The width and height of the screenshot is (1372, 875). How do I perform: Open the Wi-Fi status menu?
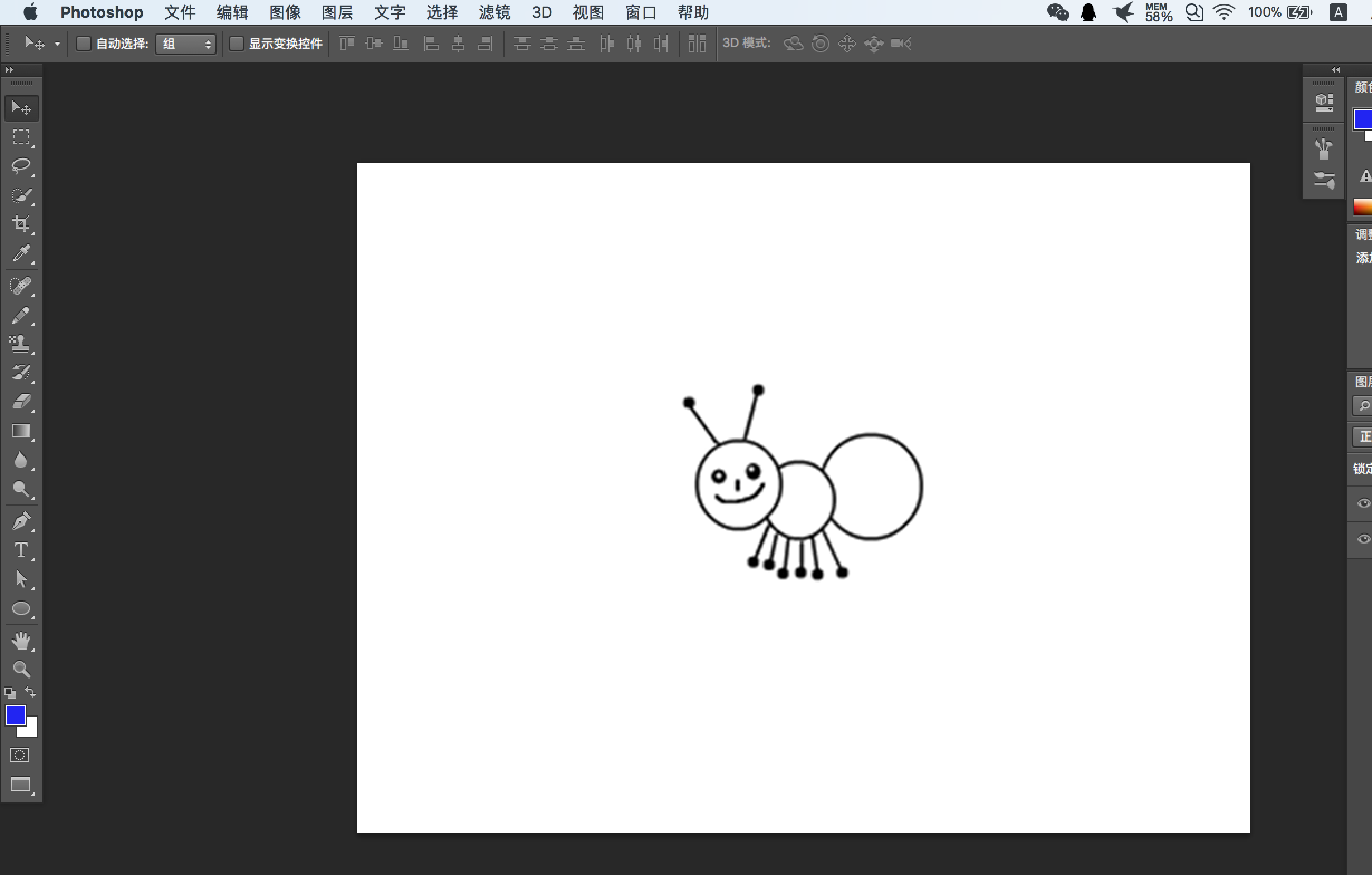1224,12
